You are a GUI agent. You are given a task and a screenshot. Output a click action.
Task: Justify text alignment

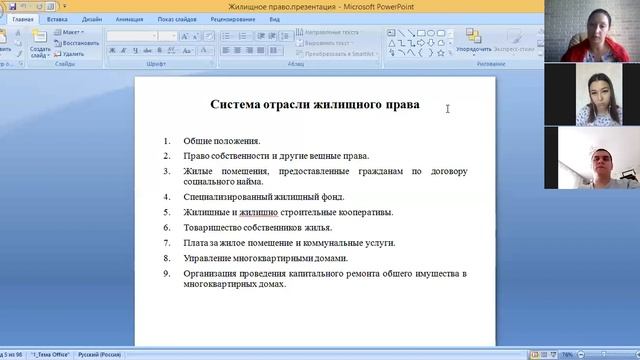tap(261, 51)
